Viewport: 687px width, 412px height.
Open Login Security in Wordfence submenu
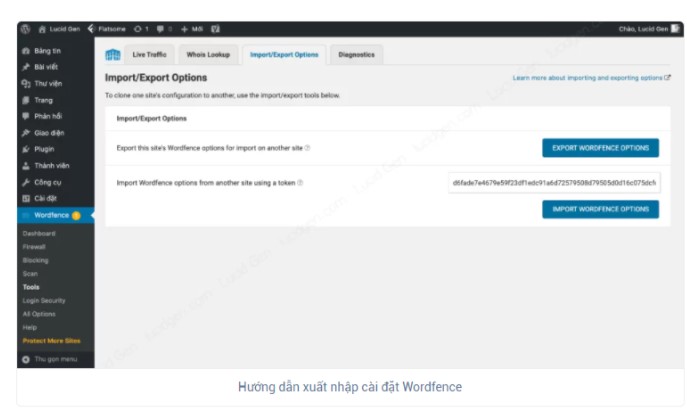coord(44,300)
